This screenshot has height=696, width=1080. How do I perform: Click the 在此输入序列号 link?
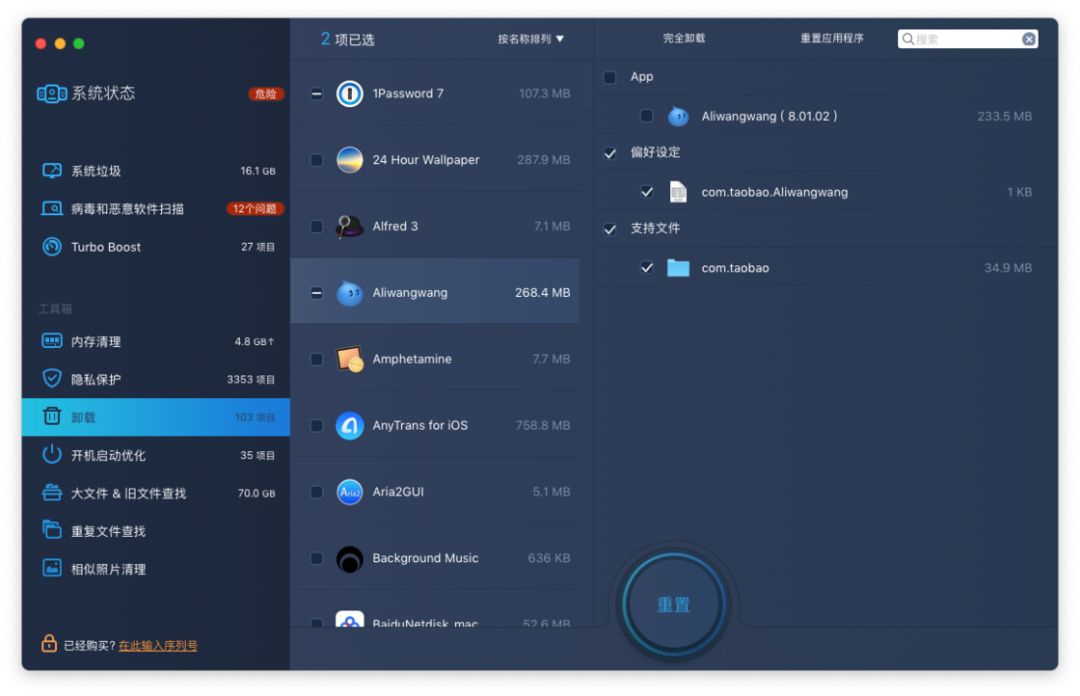coord(158,646)
